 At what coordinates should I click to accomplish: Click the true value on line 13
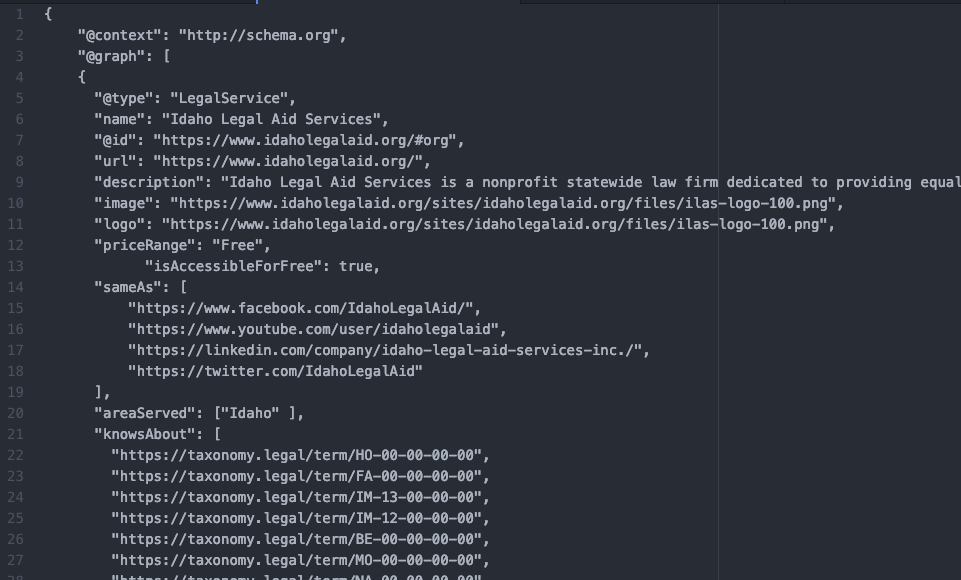pyautogui.click(x=355, y=266)
